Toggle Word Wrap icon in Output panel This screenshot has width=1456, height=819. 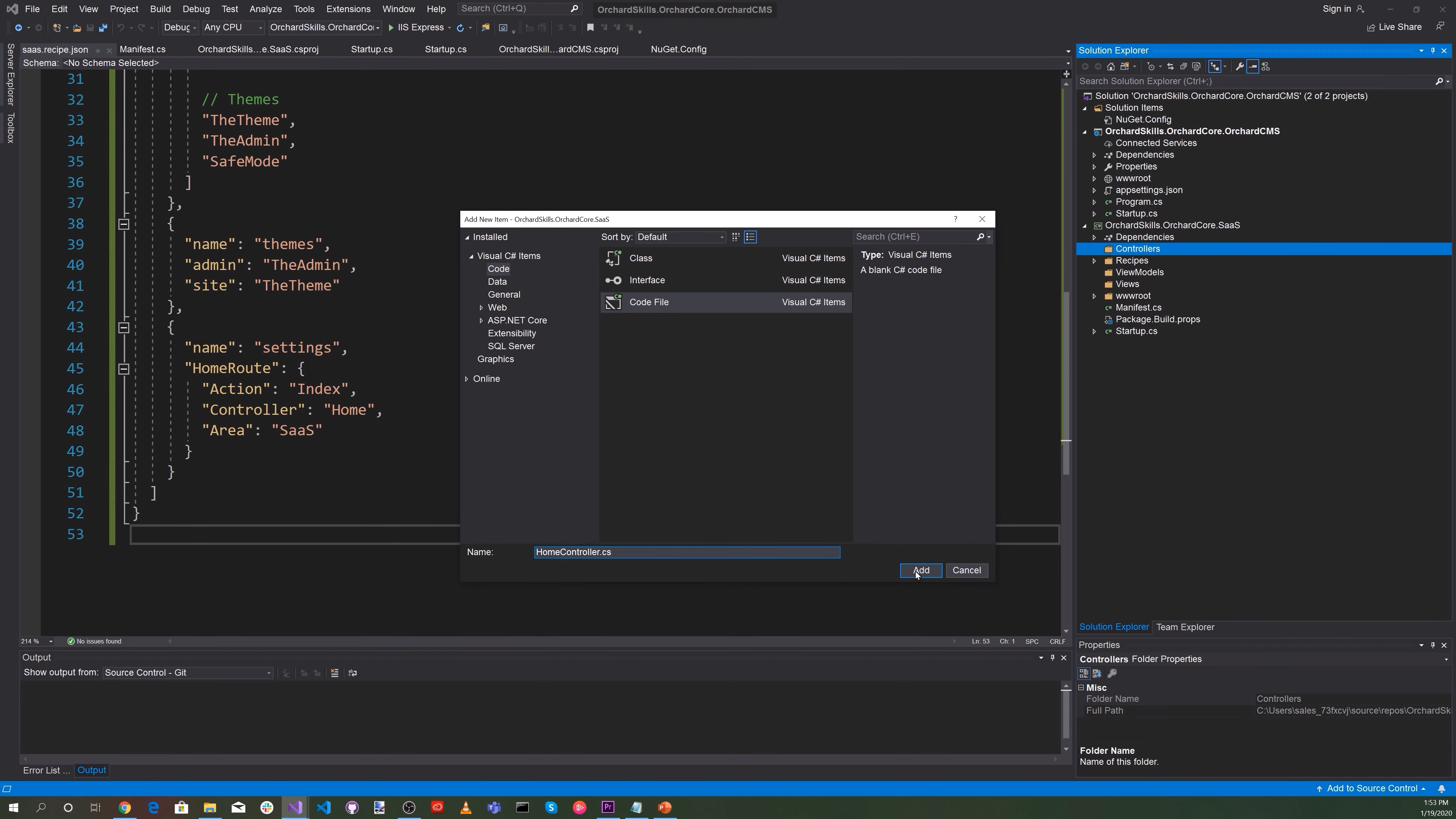[x=353, y=673]
